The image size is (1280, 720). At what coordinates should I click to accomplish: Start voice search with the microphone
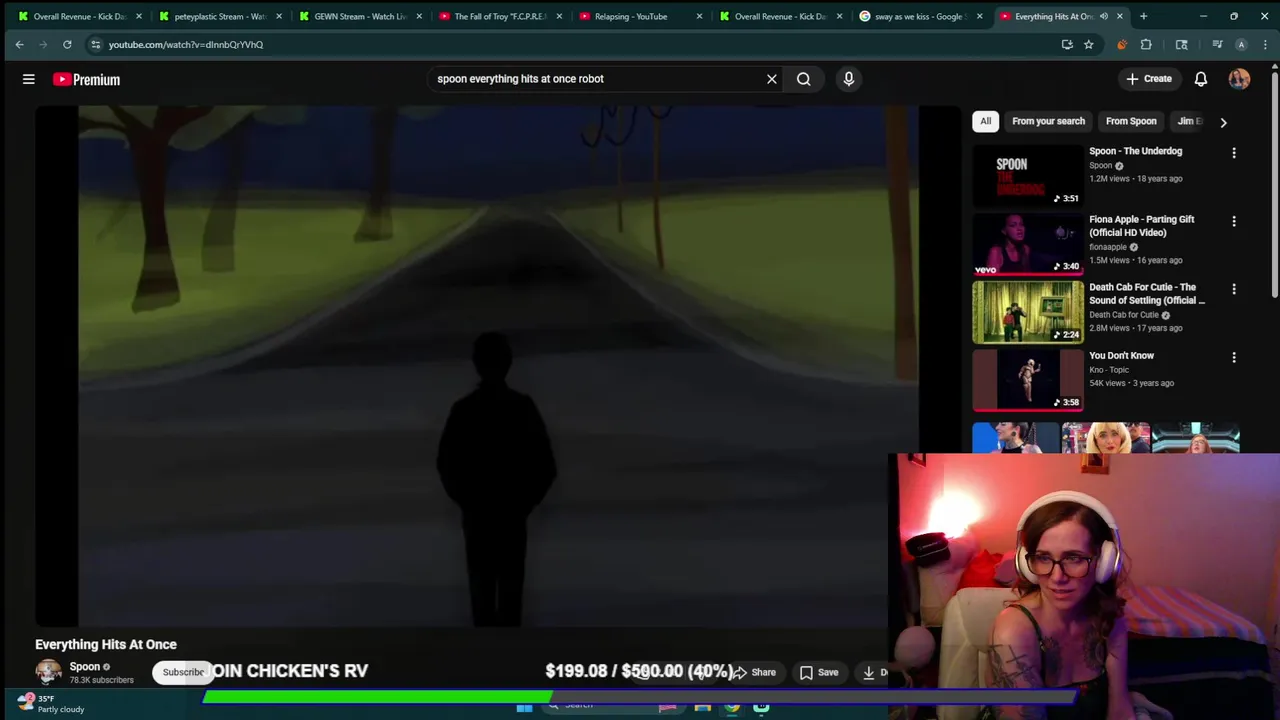click(849, 79)
